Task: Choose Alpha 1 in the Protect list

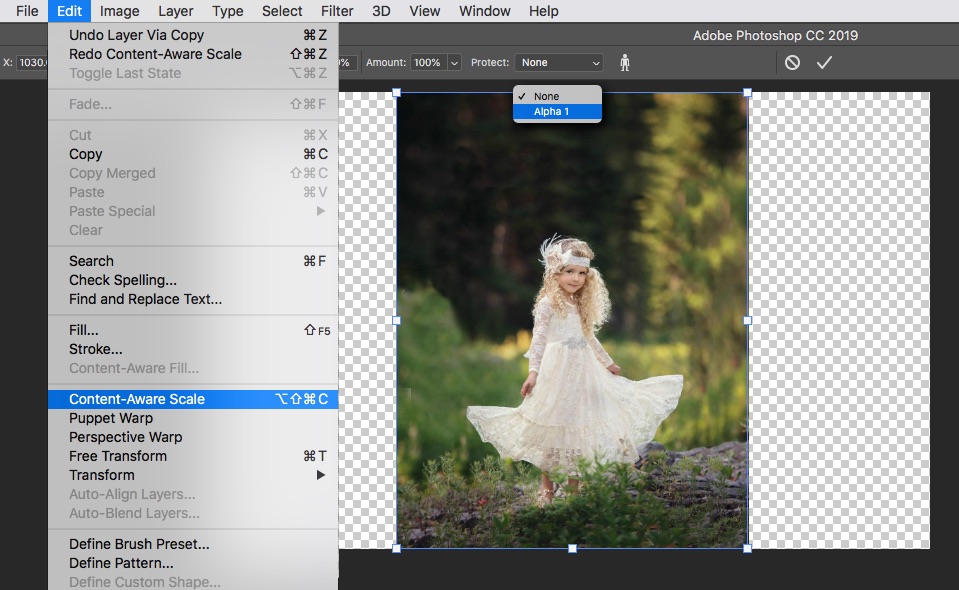Action: point(557,112)
